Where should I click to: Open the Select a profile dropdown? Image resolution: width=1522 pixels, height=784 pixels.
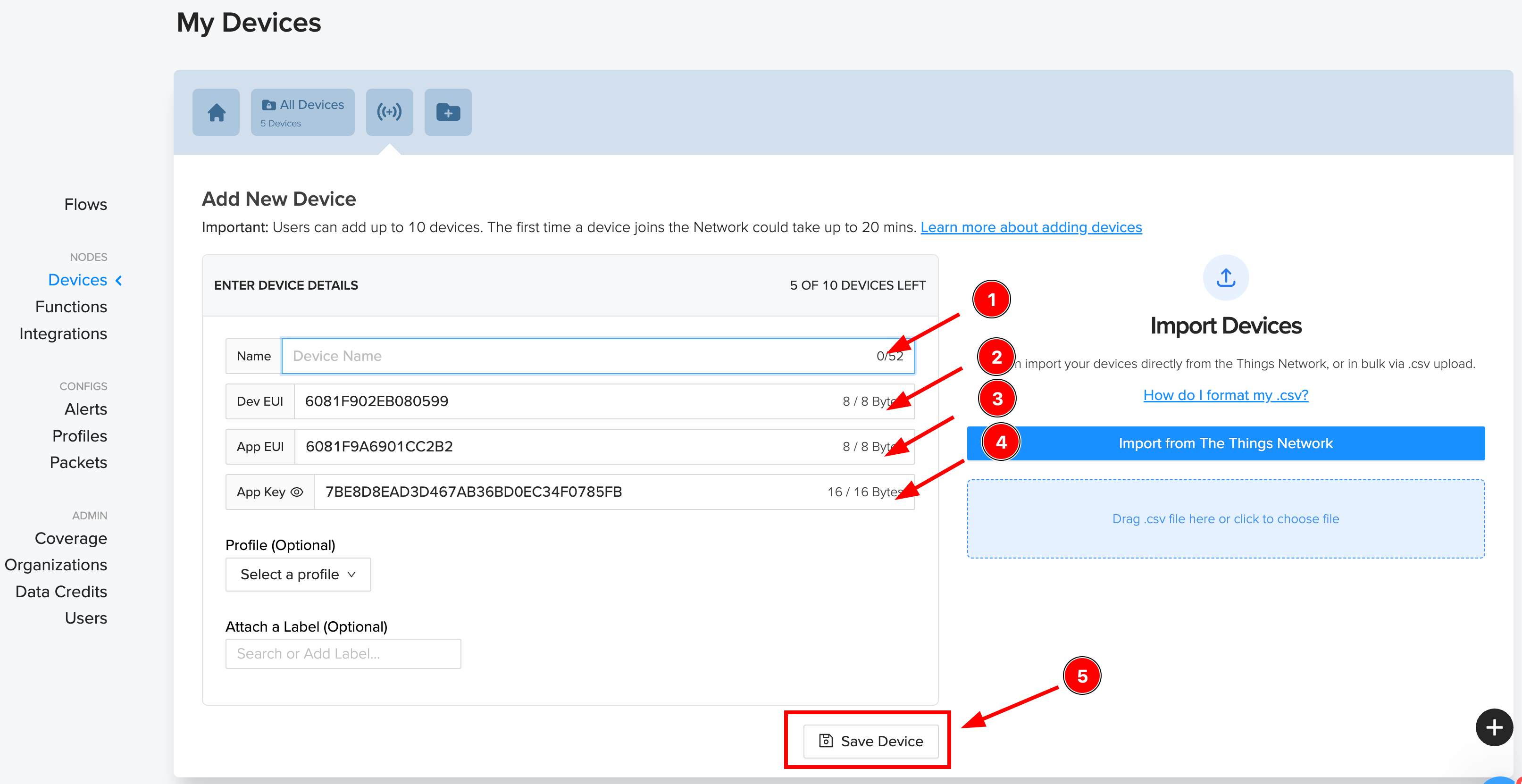(298, 574)
